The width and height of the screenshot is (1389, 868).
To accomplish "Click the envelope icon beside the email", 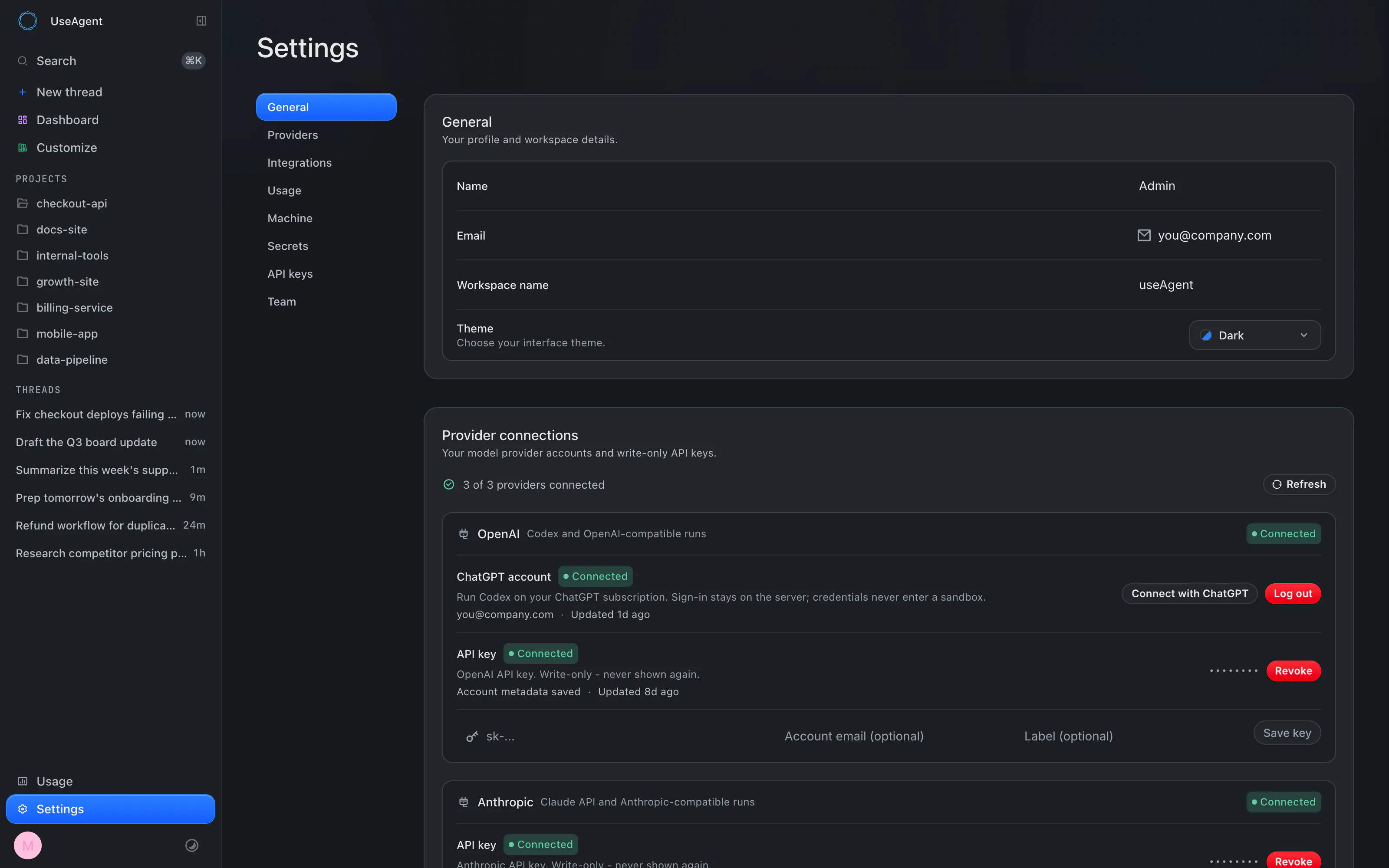I will (x=1144, y=235).
